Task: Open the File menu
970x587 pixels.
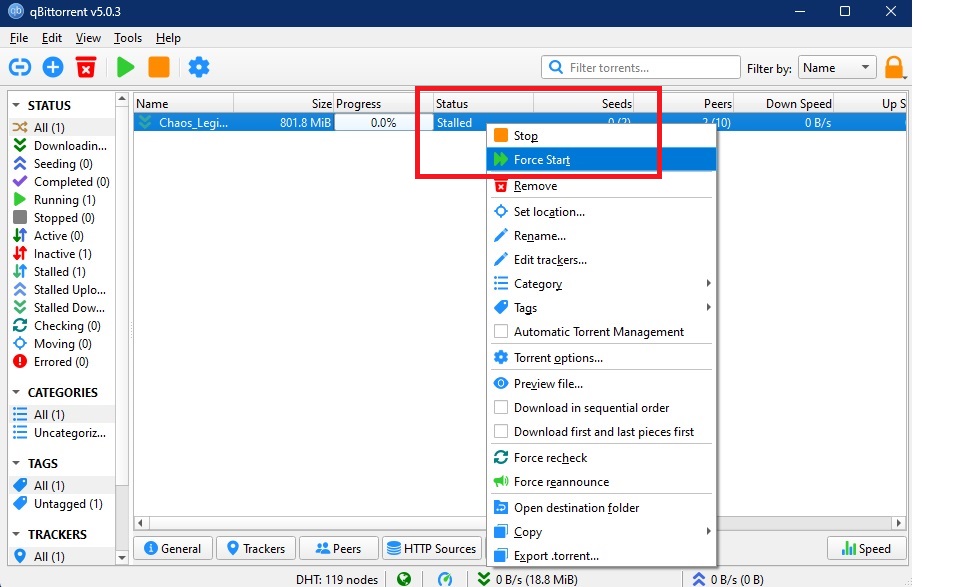Action: coord(19,38)
